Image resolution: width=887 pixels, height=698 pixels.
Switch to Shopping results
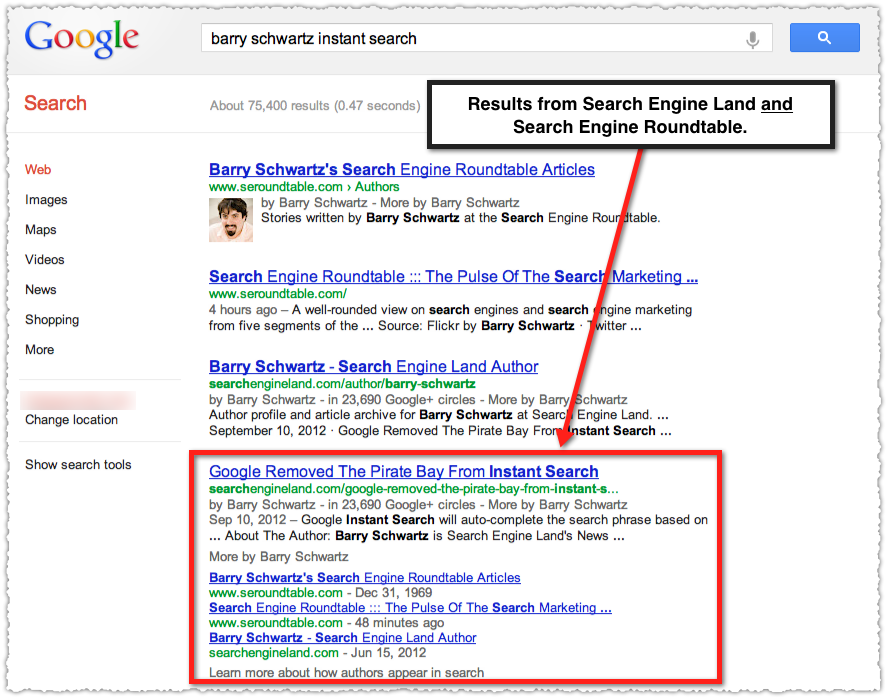(x=52, y=320)
